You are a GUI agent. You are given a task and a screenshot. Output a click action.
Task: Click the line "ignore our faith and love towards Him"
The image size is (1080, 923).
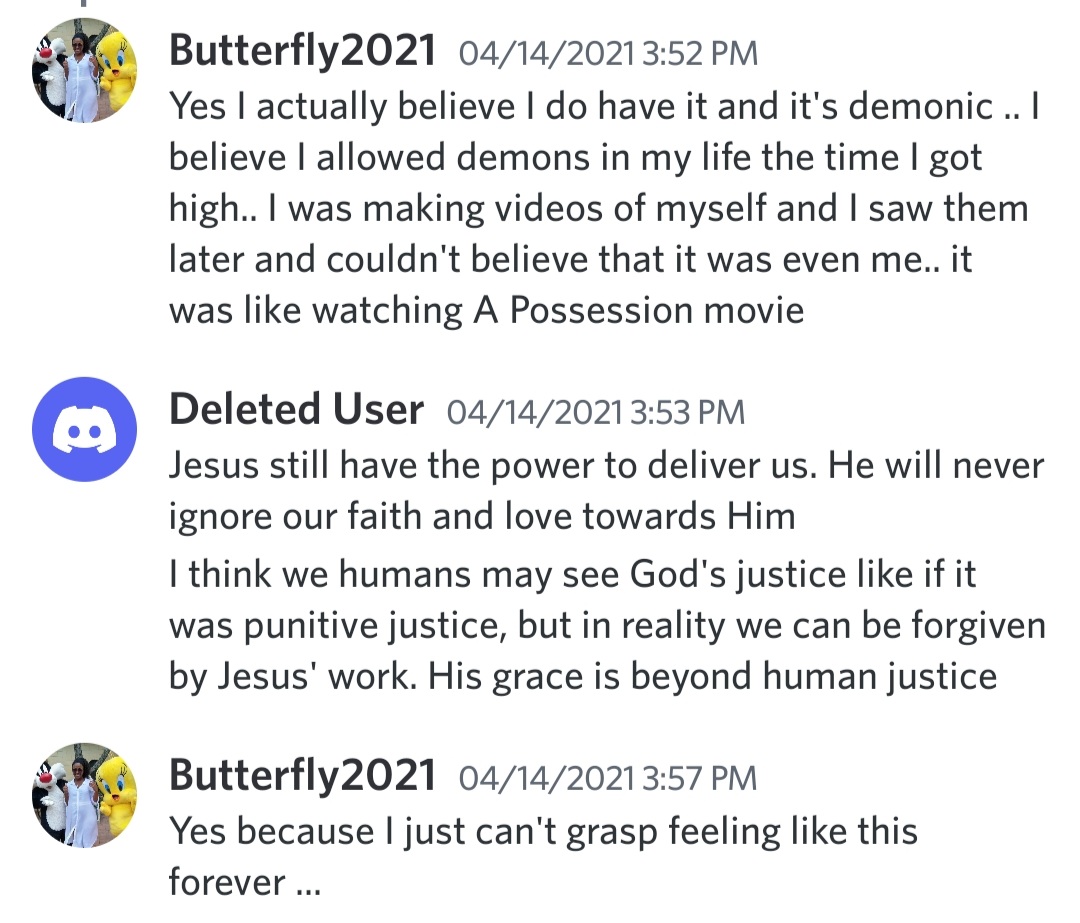(482, 516)
